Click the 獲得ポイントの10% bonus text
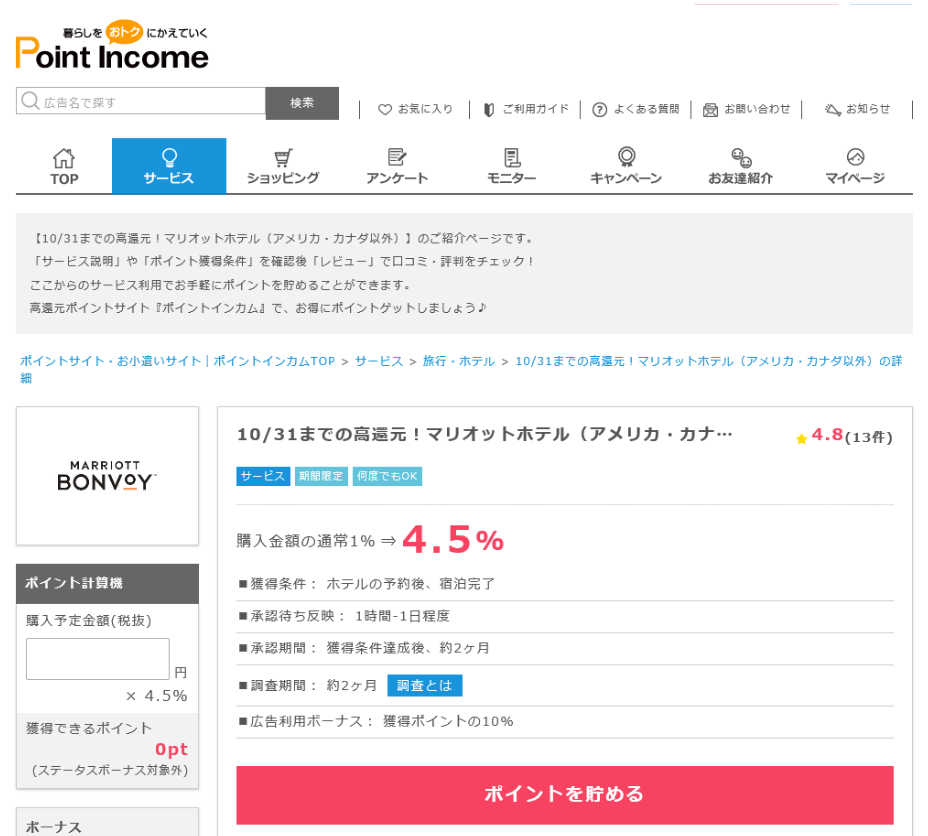Viewport: 928px width, 836px height. 448,721
